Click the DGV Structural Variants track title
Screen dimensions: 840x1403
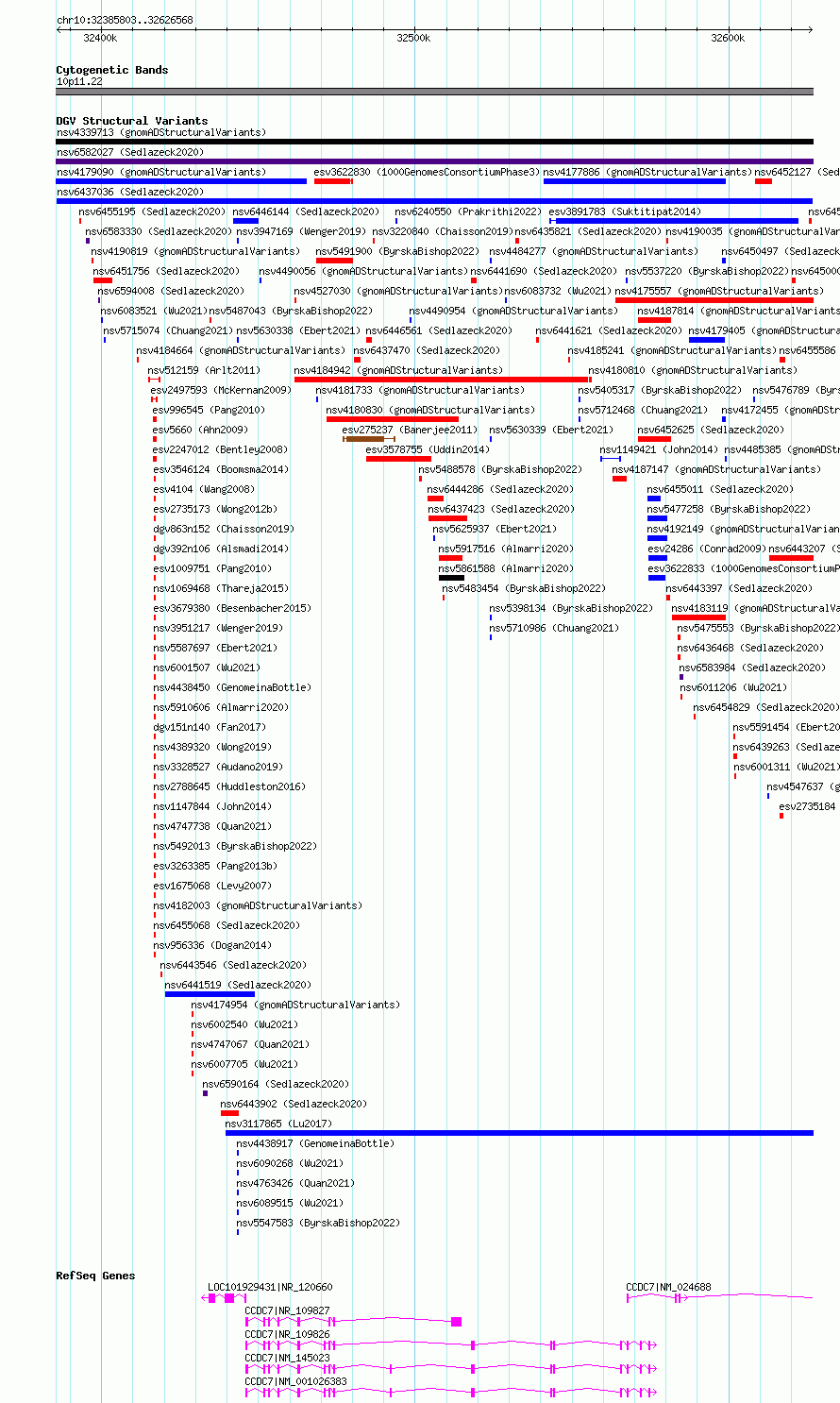pos(132,121)
